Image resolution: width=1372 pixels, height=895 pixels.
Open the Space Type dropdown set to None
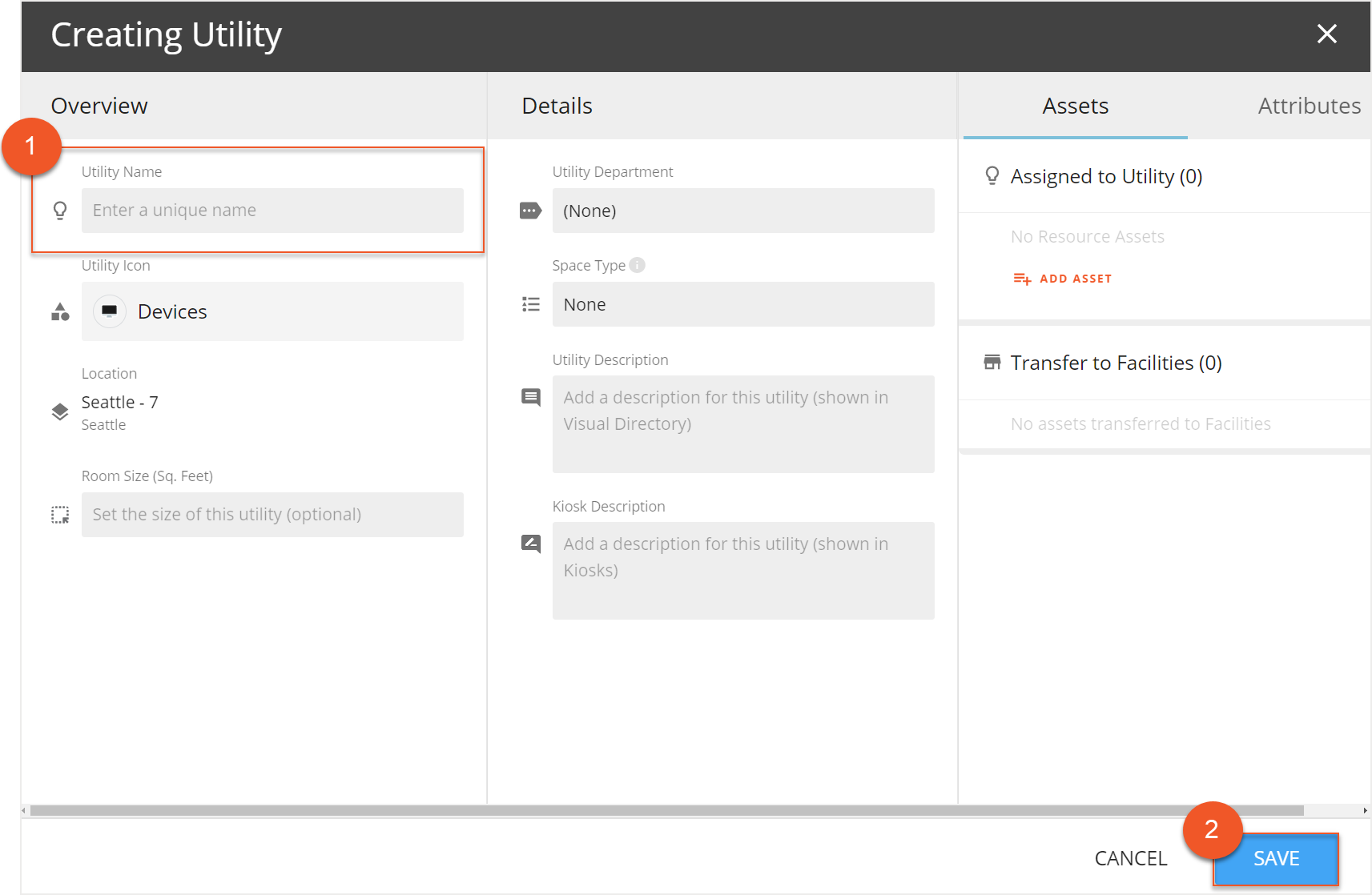742,304
